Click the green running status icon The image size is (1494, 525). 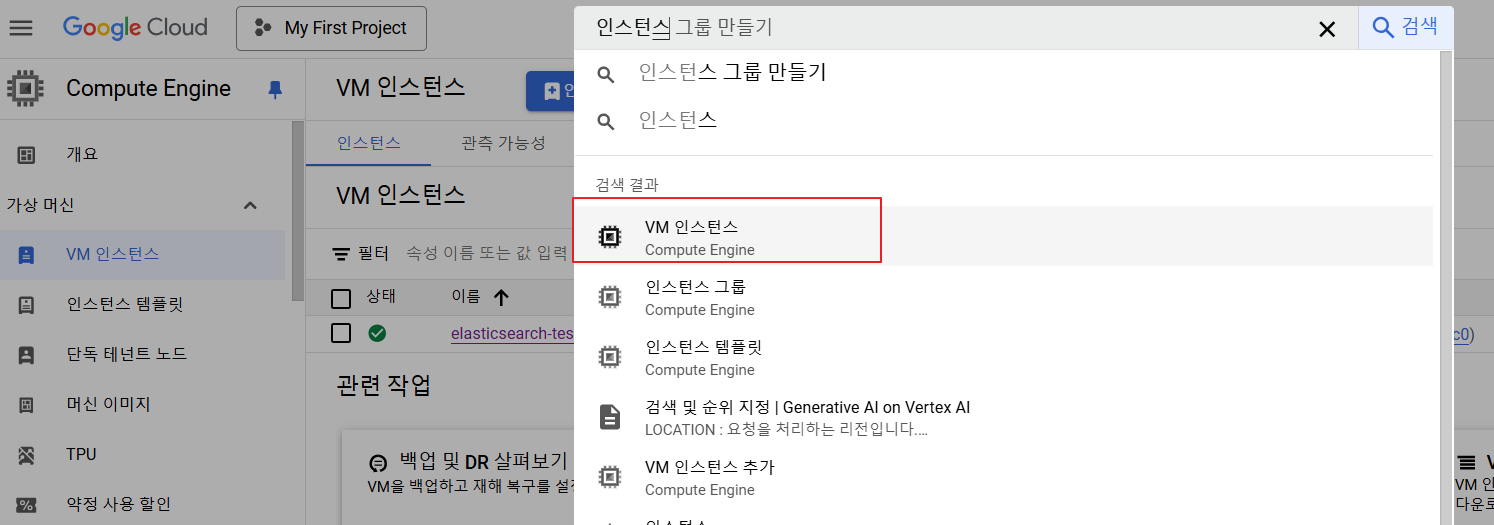[377, 333]
